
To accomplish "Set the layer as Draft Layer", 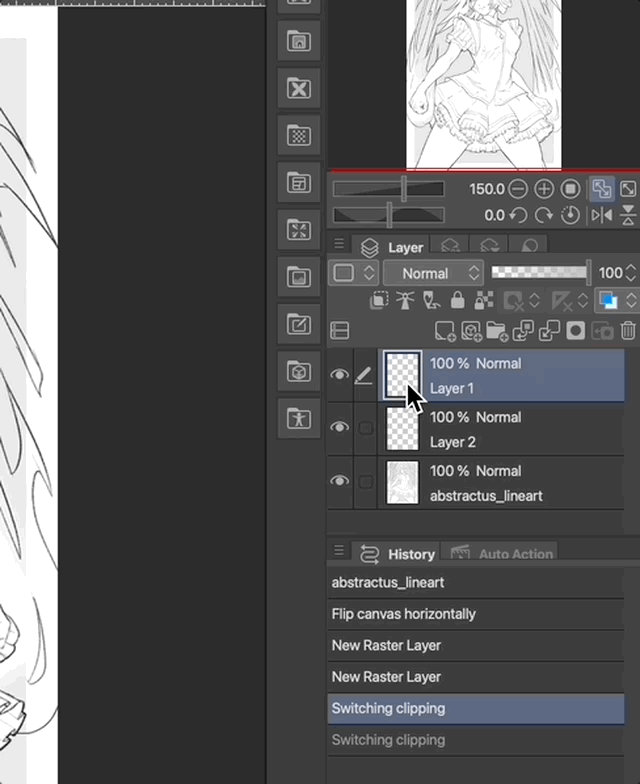I will (432, 300).
